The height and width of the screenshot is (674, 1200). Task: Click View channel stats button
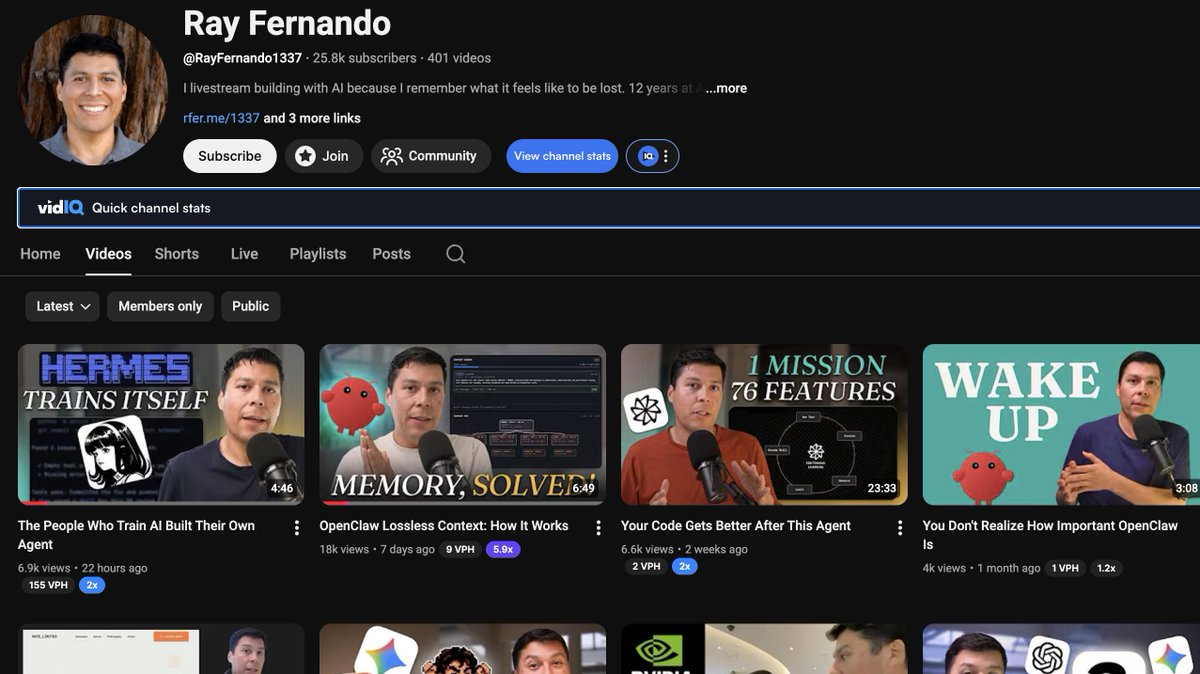pos(562,156)
